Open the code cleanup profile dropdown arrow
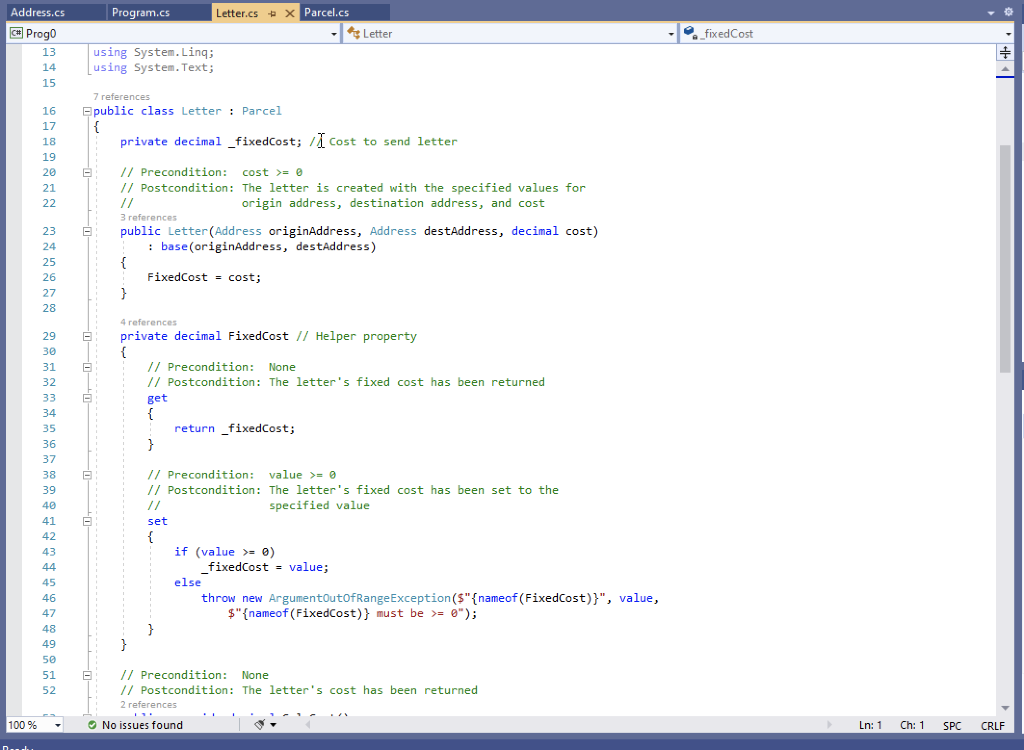 pos(273,725)
